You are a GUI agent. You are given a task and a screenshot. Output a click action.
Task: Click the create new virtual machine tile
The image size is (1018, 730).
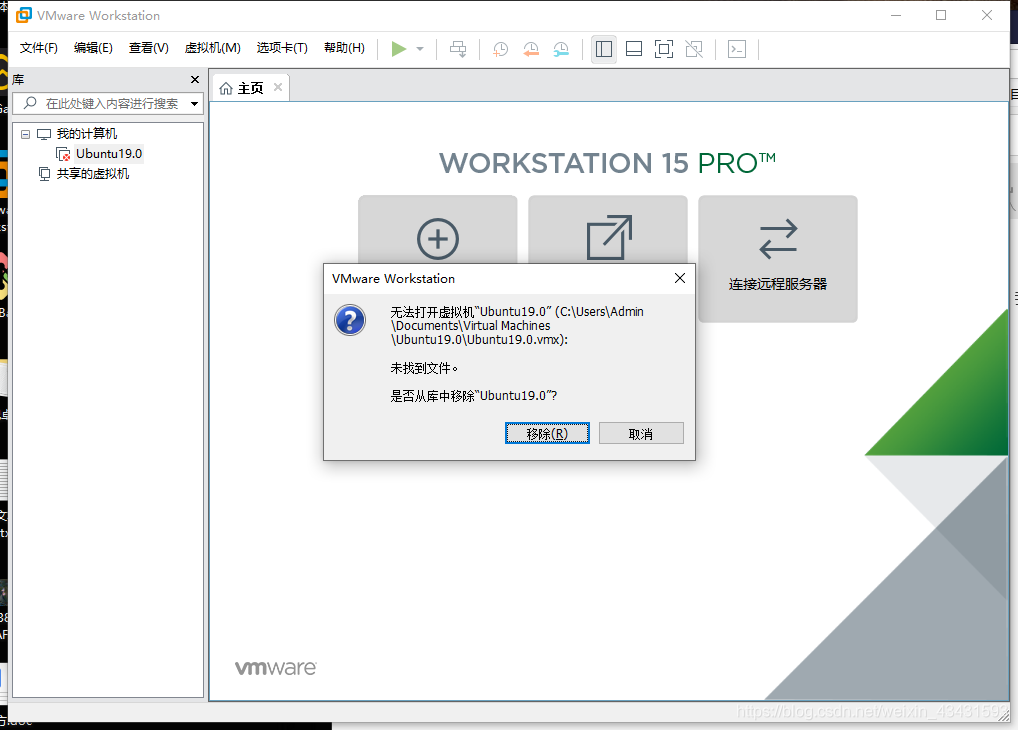(438, 230)
